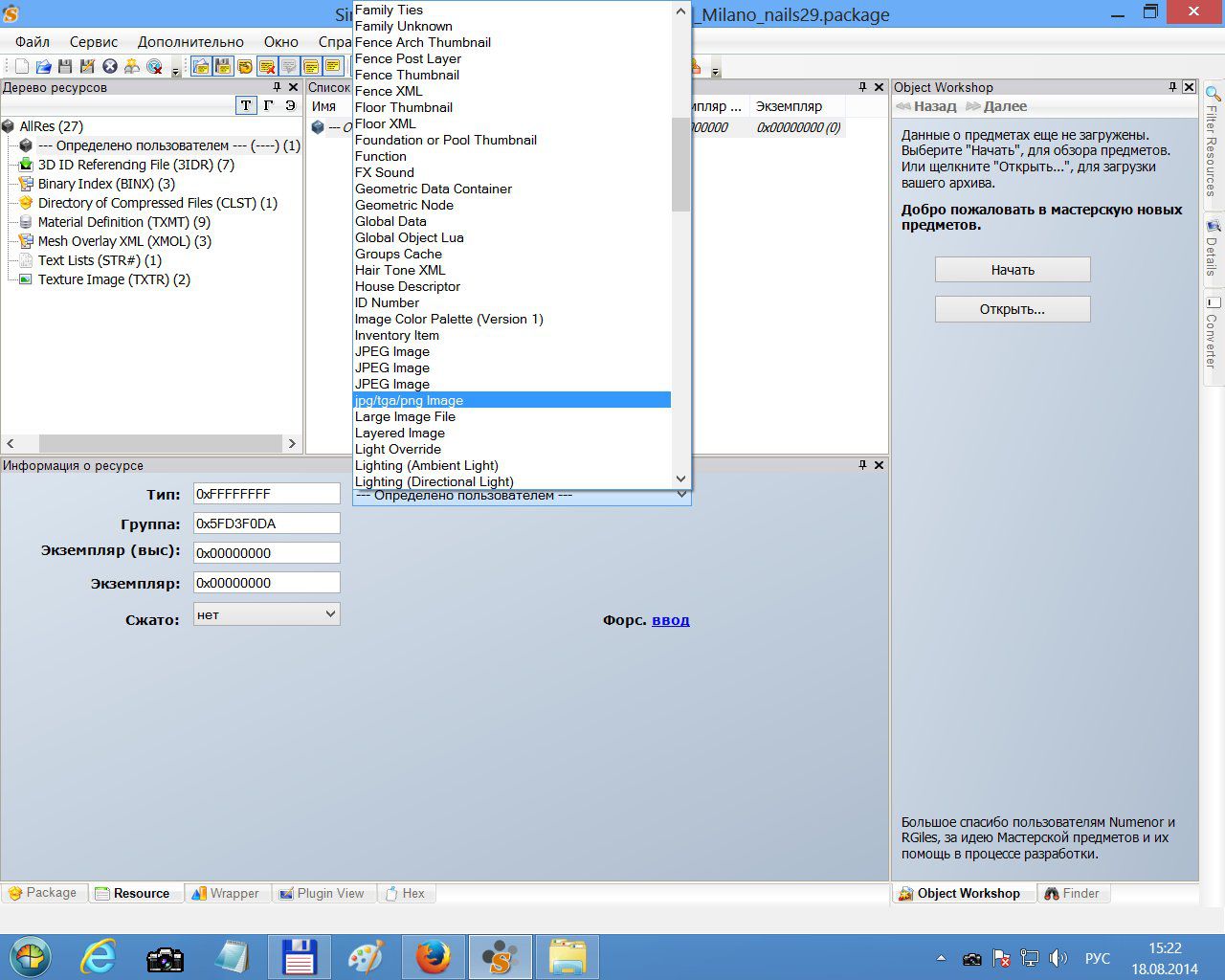The height and width of the screenshot is (980, 1225).
Task: Launch Firefox from the taskbar
Action: click(433, 957)
